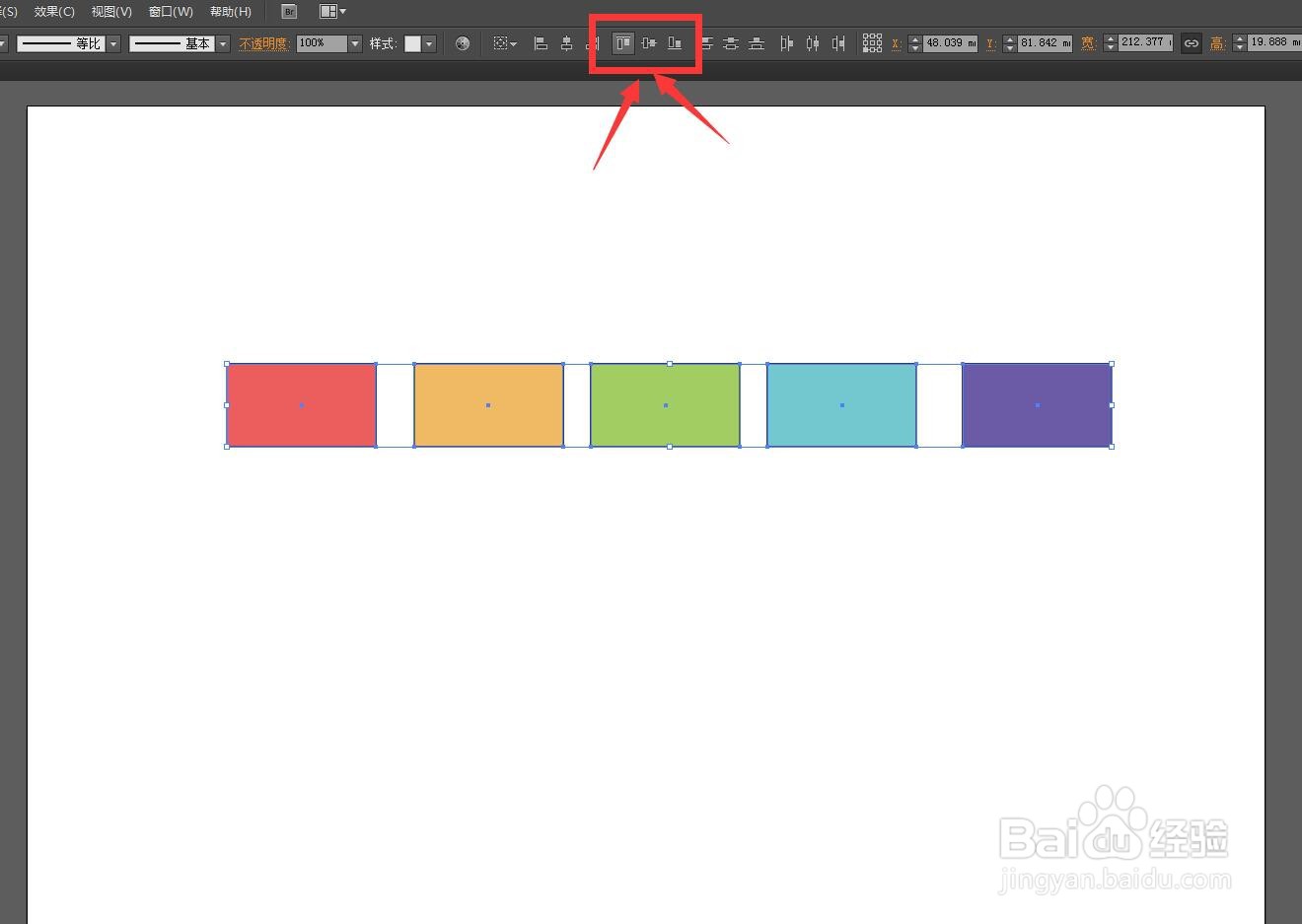
Task: Open the 样式 style swatch dropdown
Action: [x=429, y=42]
